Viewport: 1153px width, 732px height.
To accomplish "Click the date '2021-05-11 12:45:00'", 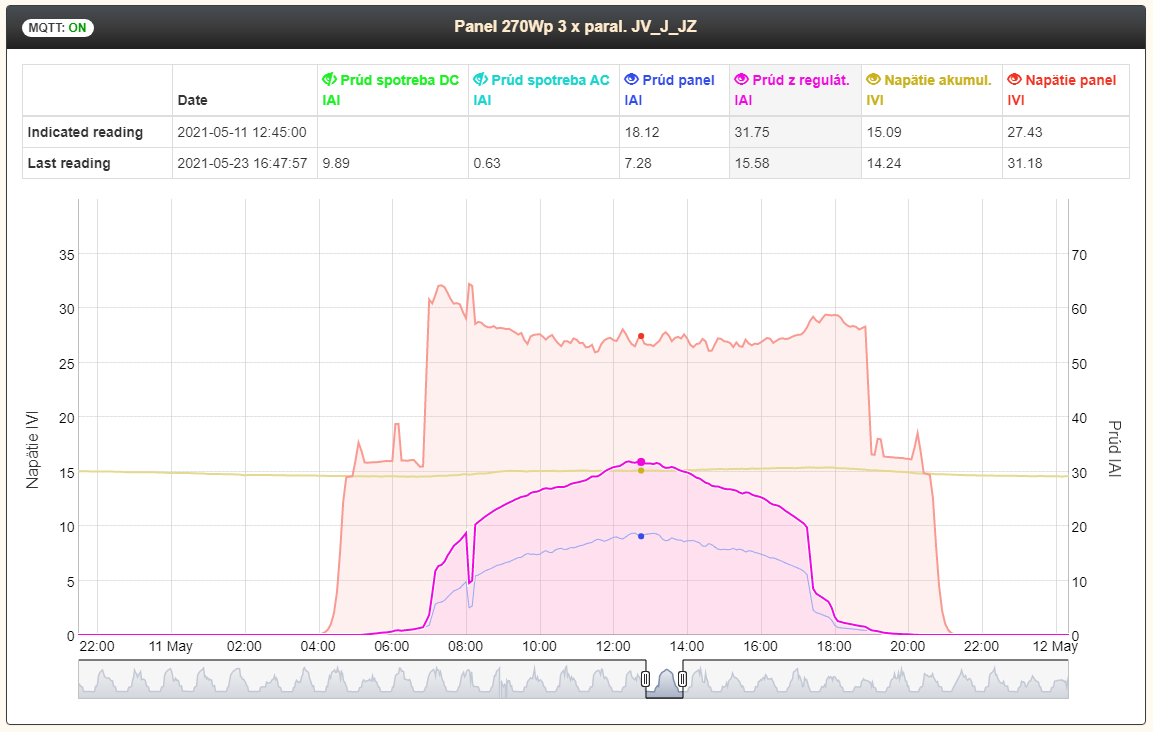I will [x=242, y=132].
